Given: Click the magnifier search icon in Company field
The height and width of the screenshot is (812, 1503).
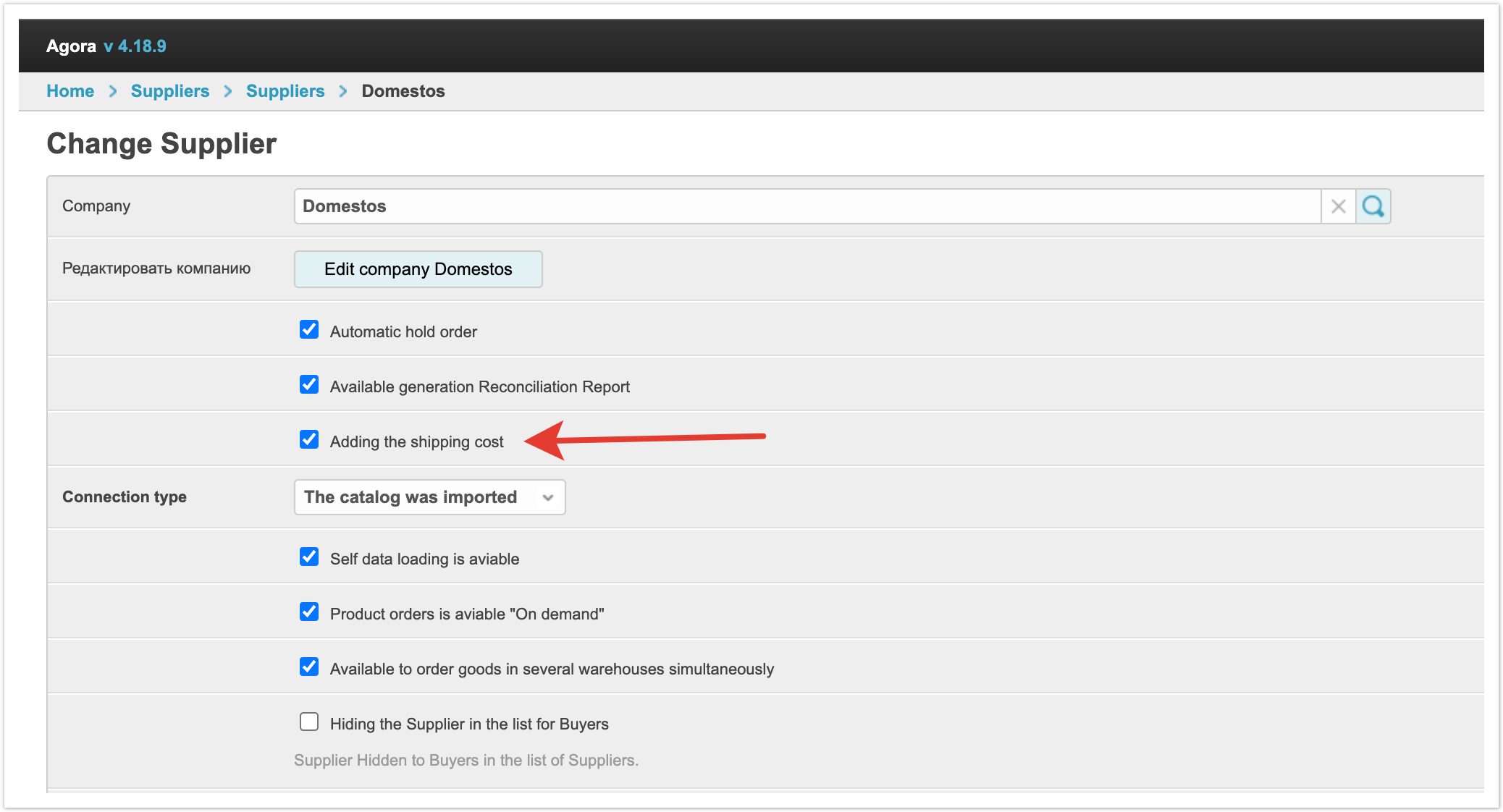Looking at the screenshot, I should click(1373, 206).
